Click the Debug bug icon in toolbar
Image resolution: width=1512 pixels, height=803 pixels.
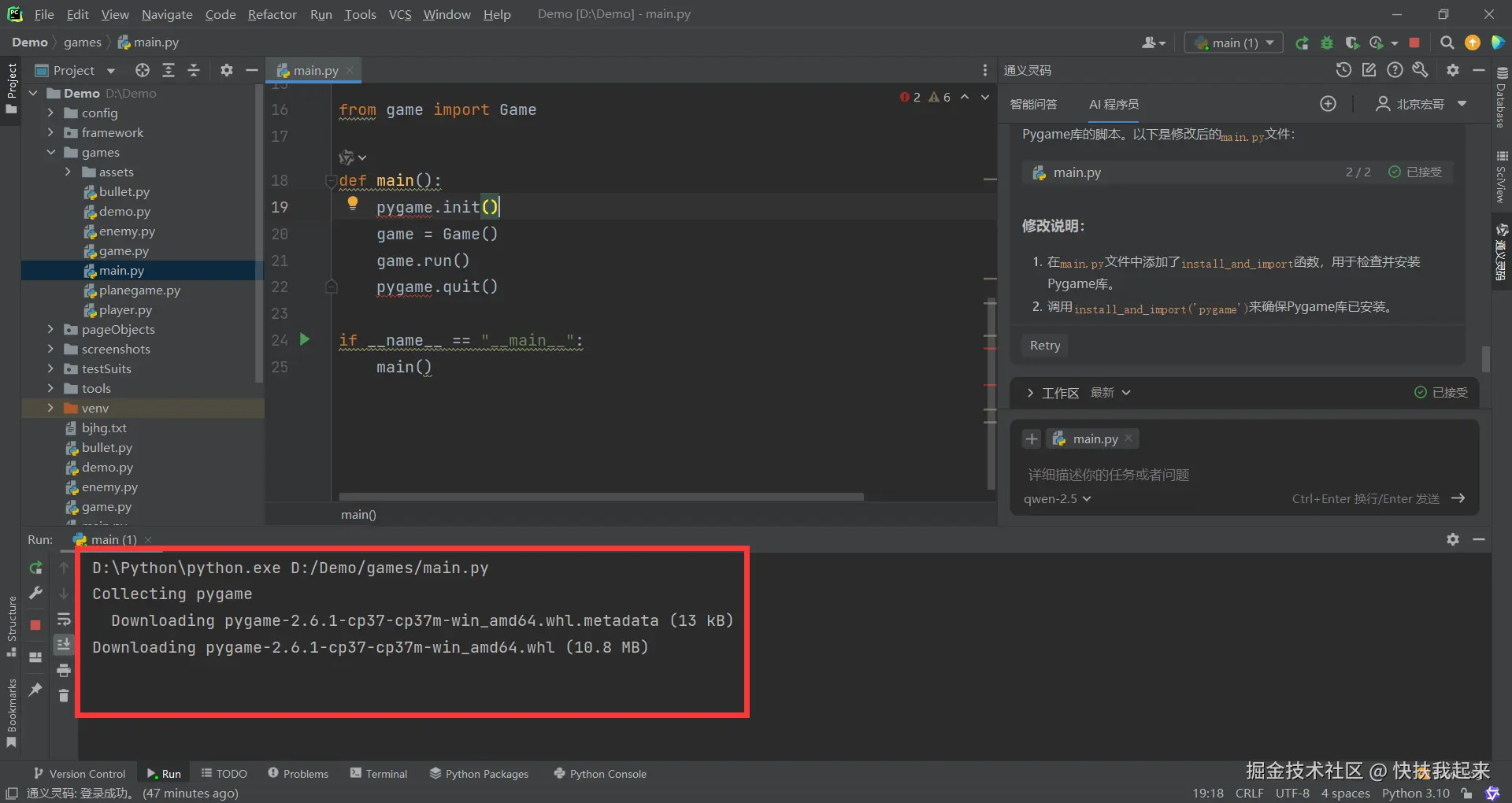(x=1327, y=43)
